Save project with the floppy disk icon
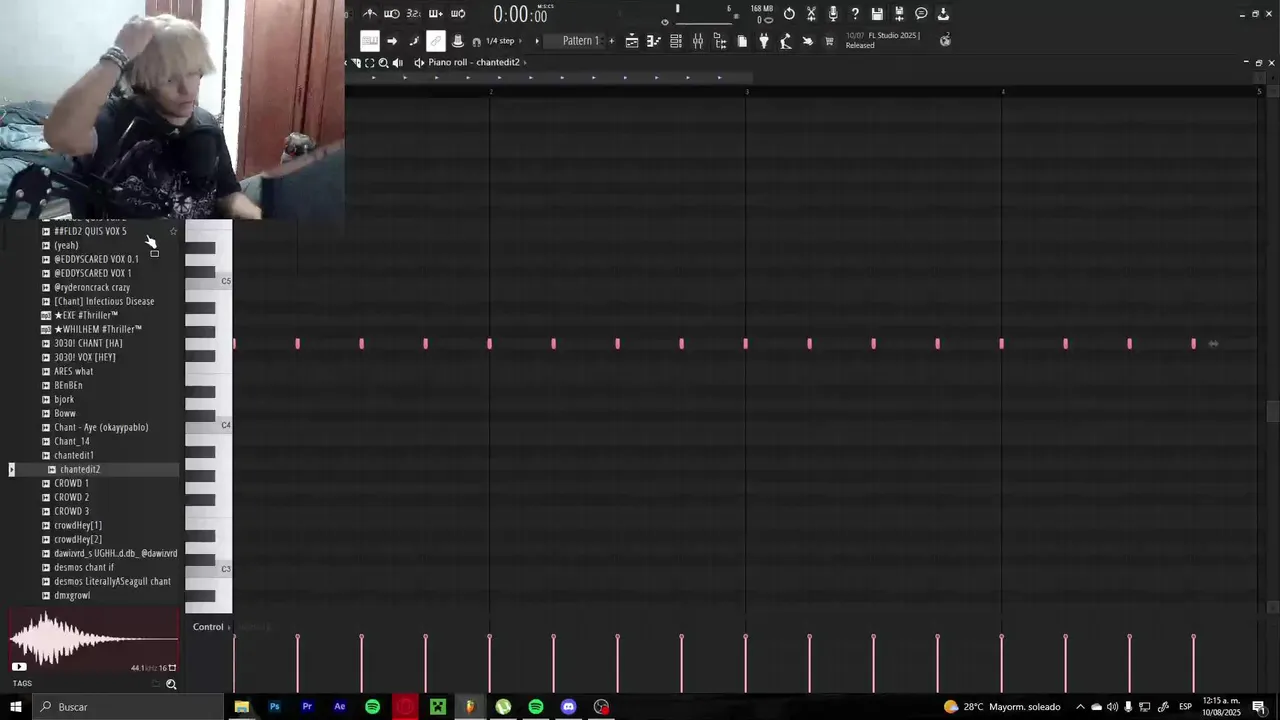 coord(877,14)
